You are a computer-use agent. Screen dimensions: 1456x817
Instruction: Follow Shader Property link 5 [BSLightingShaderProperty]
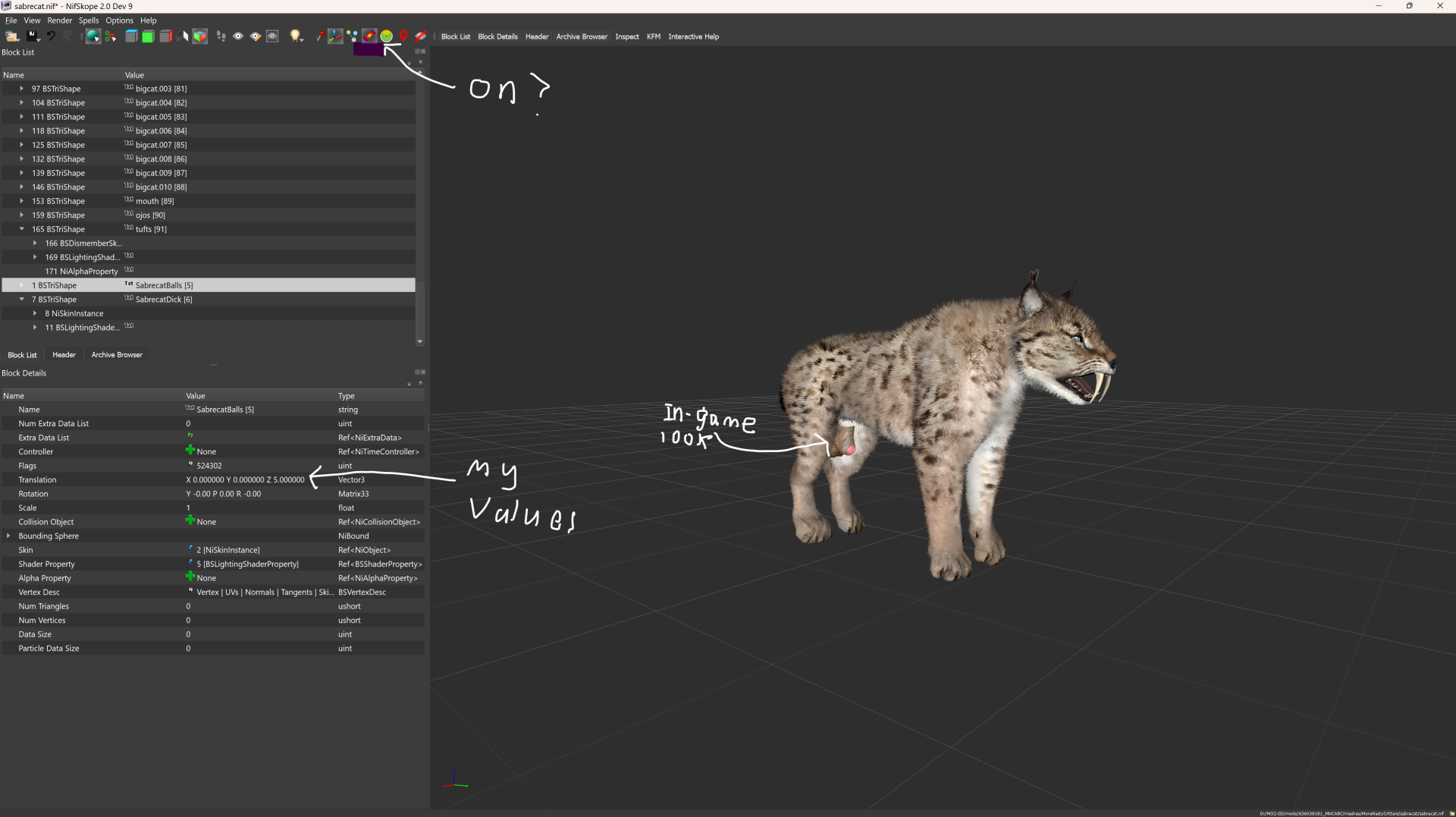[x=247, y=564]
